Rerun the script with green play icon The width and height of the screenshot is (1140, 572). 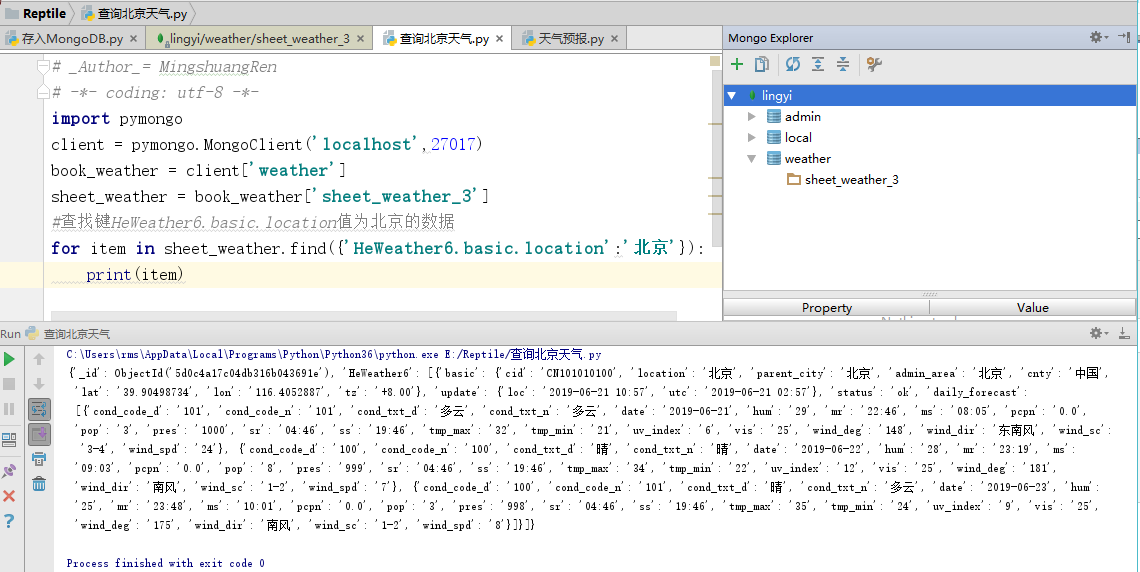tap(9, 359)
